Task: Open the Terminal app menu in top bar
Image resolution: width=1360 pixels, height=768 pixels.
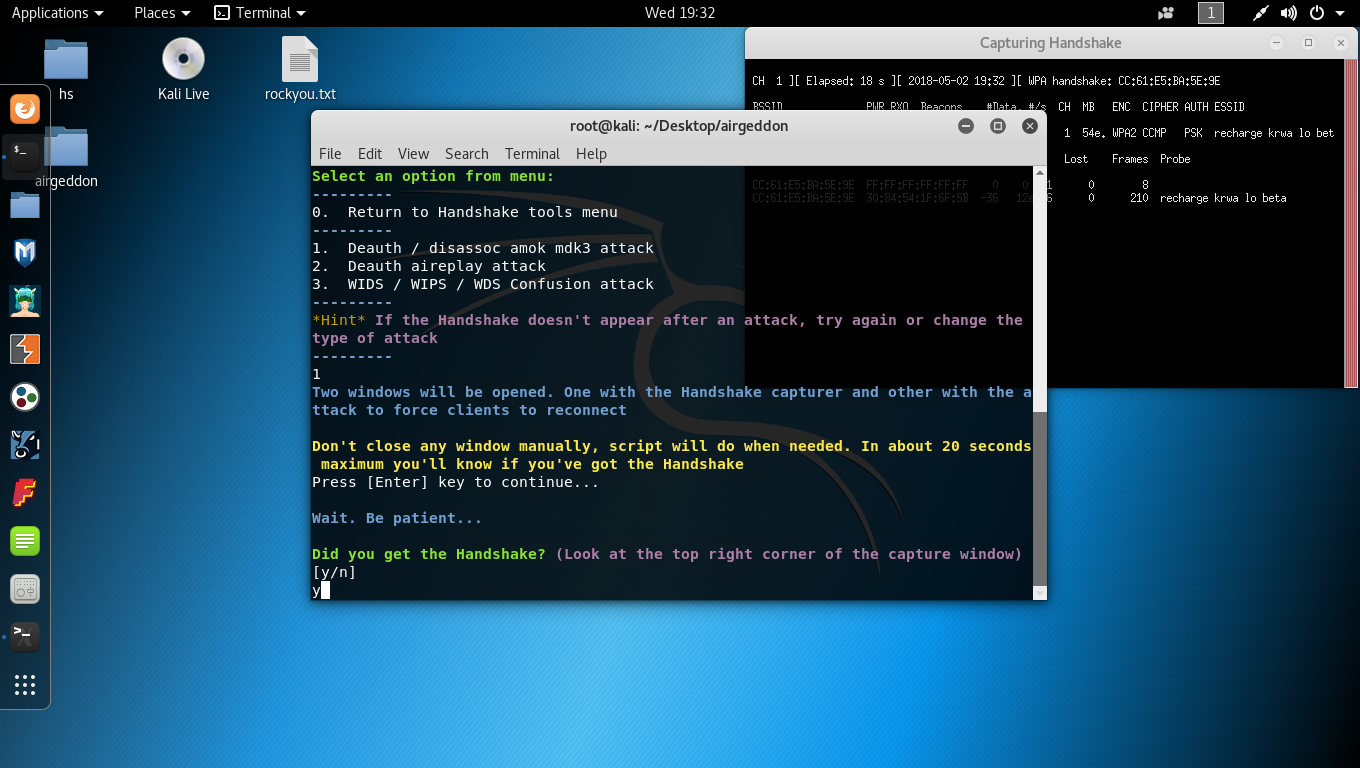Action: pos(260,13)
